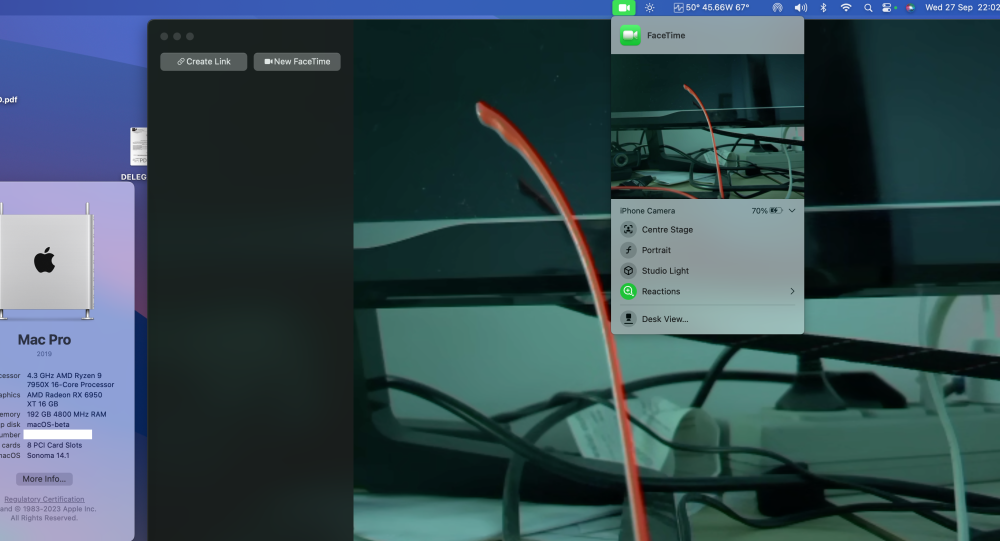The width and height of the screenshot is (1000, 541).
Task: Open Desk View option
Action: 707,319
